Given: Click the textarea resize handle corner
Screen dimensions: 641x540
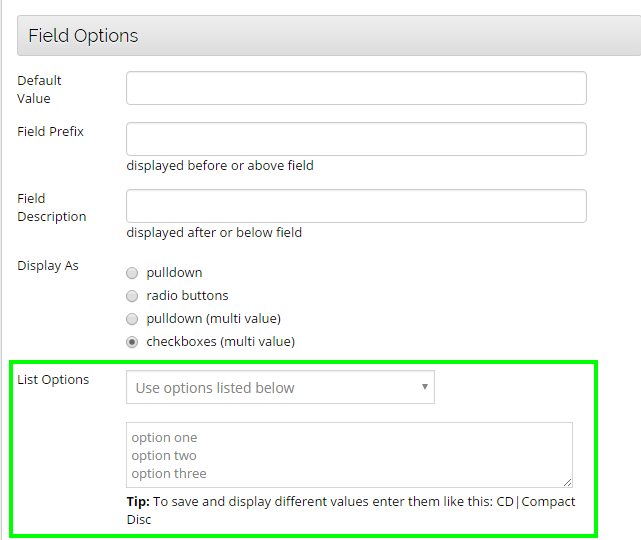Looking at the screenshot, I should pyautogui.click(x=568, y=483).
